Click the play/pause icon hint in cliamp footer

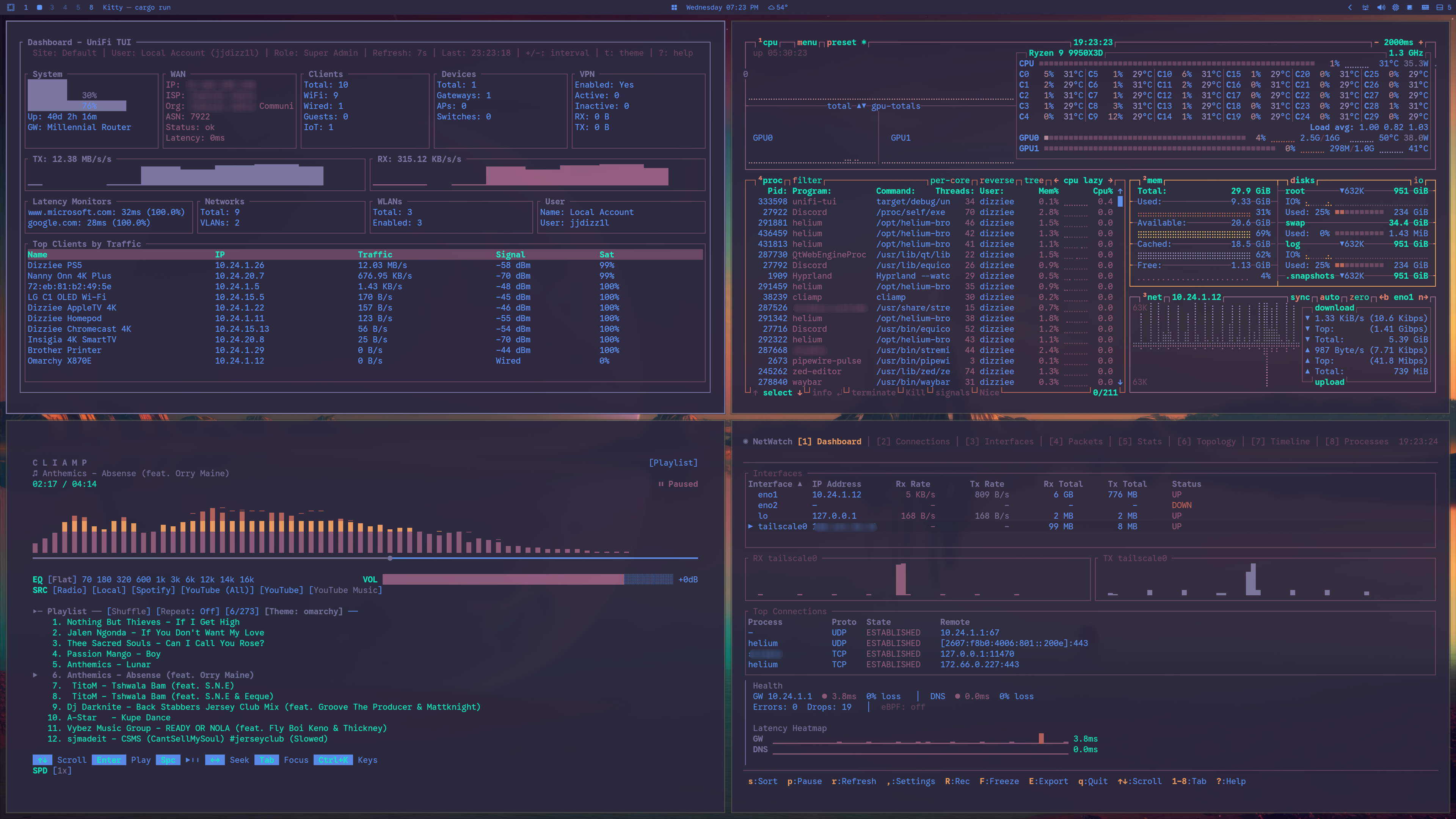tap(192, 759)
